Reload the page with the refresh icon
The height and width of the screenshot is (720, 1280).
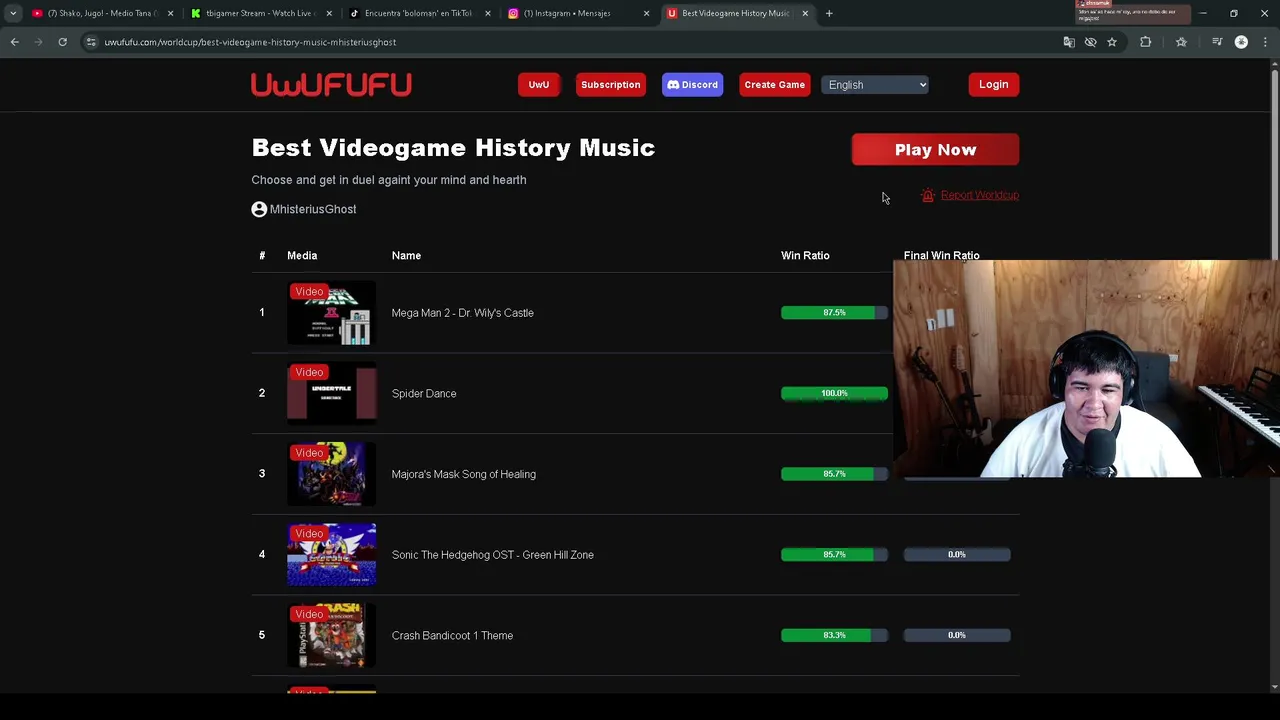click(x=62, y=42)
